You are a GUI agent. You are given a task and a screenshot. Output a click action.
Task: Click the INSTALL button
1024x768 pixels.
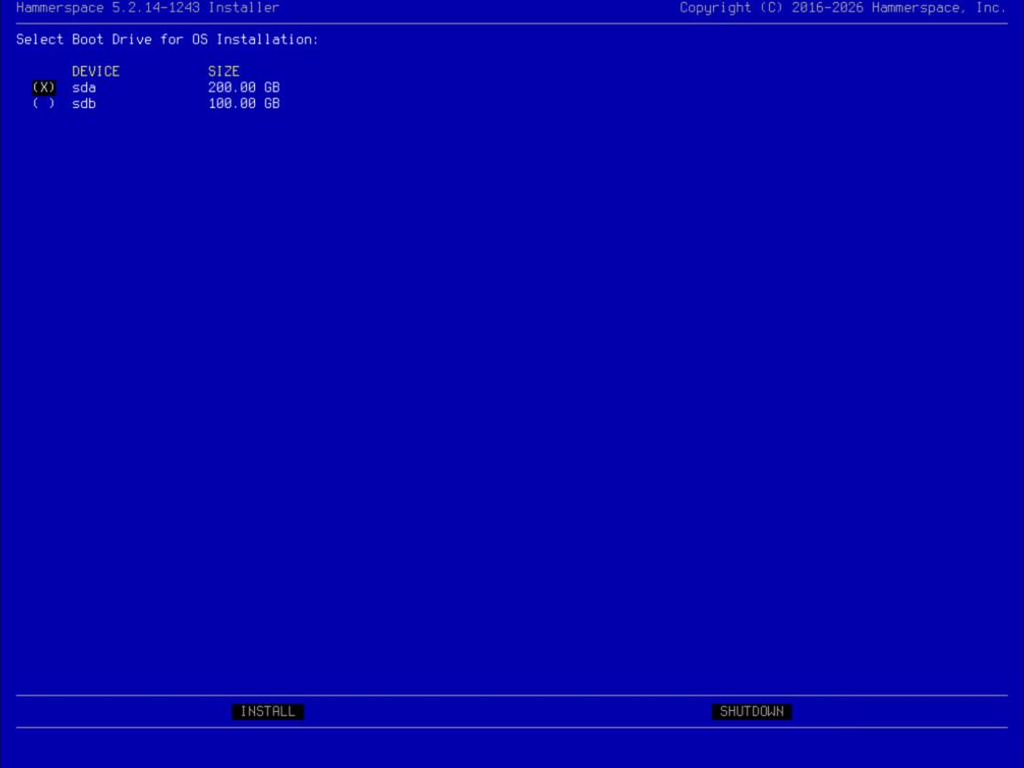click(268, 712)
